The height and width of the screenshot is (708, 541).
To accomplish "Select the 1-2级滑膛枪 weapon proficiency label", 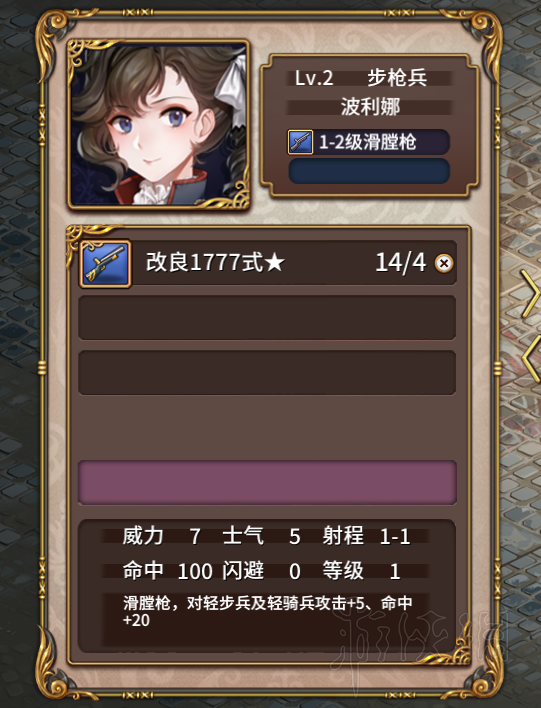I will [368, 142].
